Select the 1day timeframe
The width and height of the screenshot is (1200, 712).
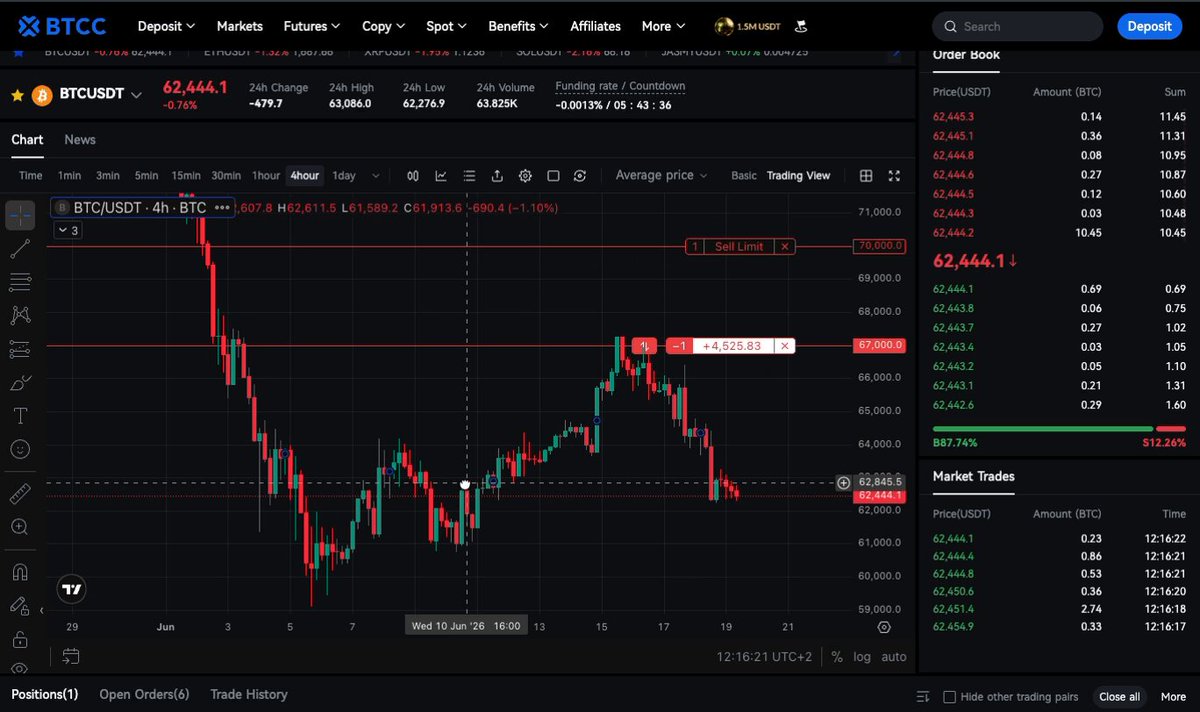tap(344, 176)
